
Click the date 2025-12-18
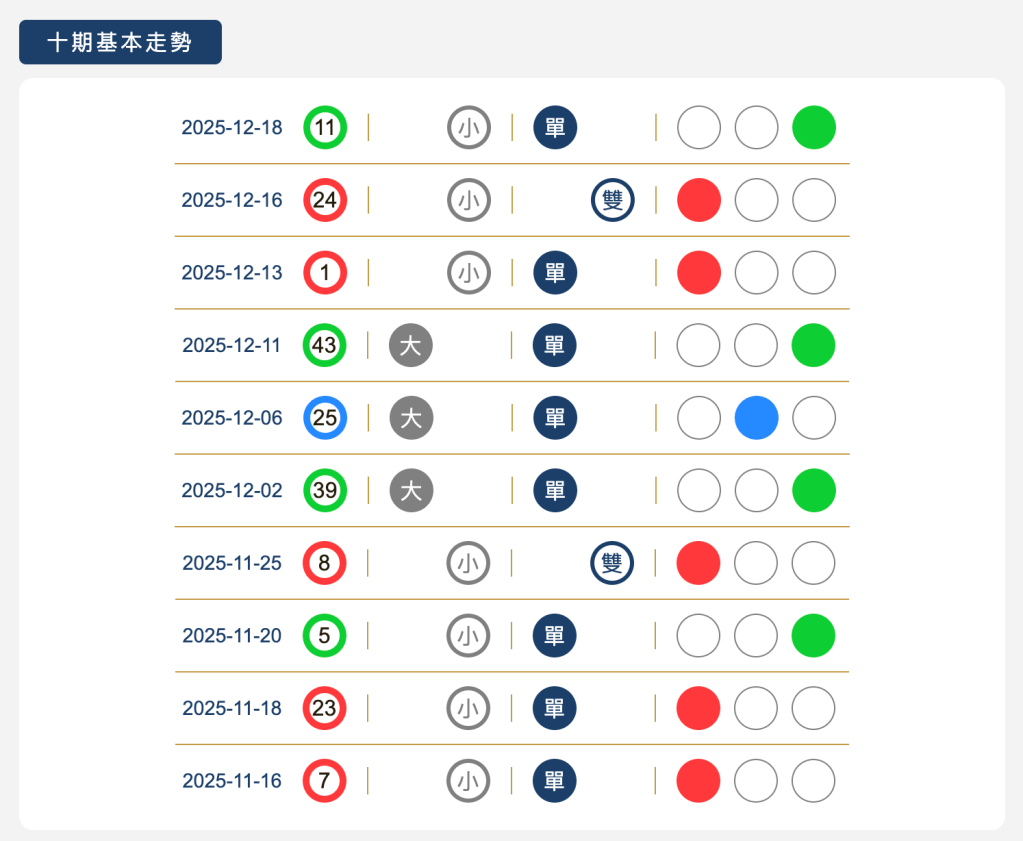point(232,128)
